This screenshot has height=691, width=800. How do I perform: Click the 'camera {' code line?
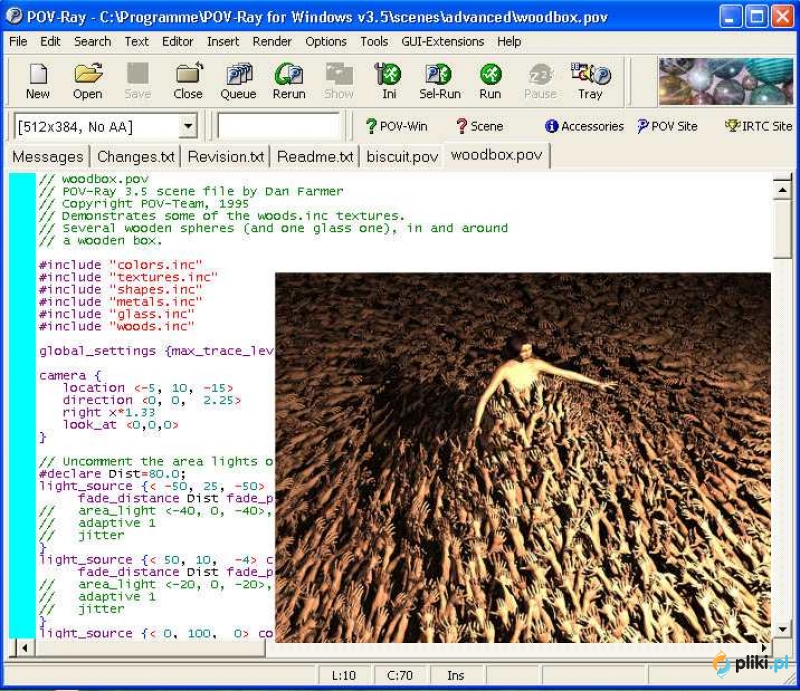(x=70, y=376)
